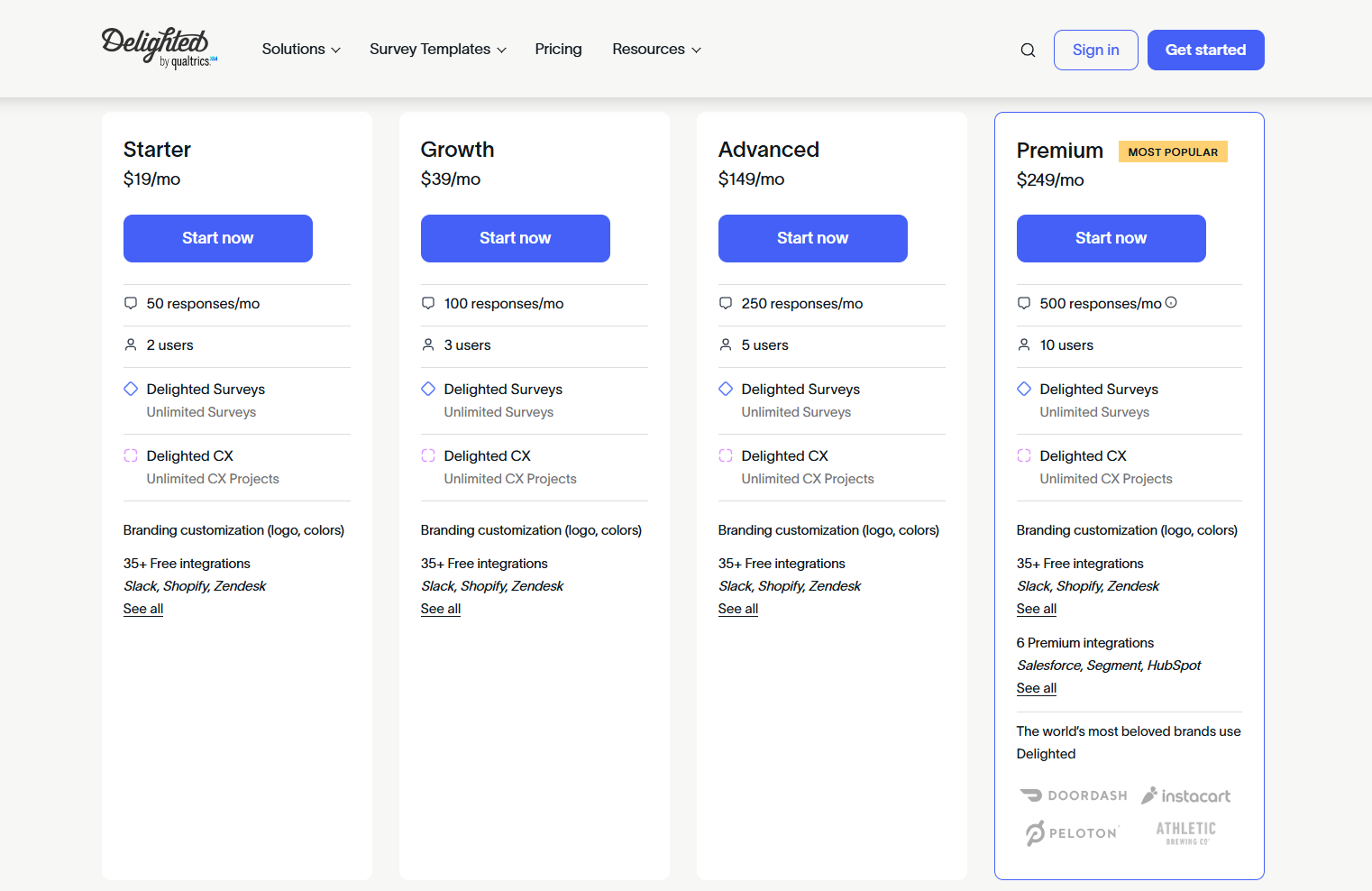This screenshot has width=1372, height=891.
Task: Select the Delighted Surveys diamond icon under Advanced
Action: click(x=726, y=388)
